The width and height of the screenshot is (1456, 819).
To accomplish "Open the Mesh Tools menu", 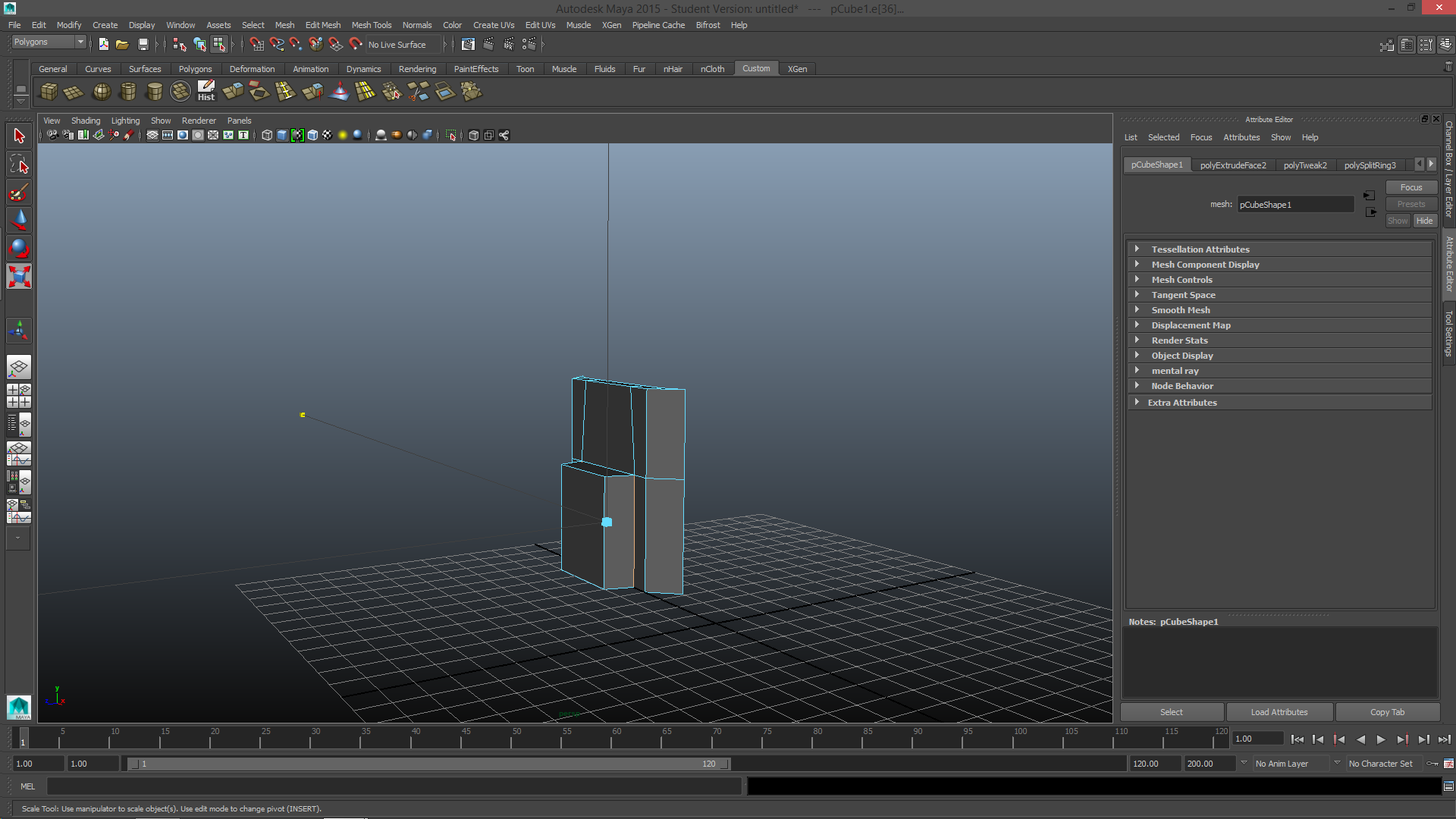I will (x=372, y=25).
